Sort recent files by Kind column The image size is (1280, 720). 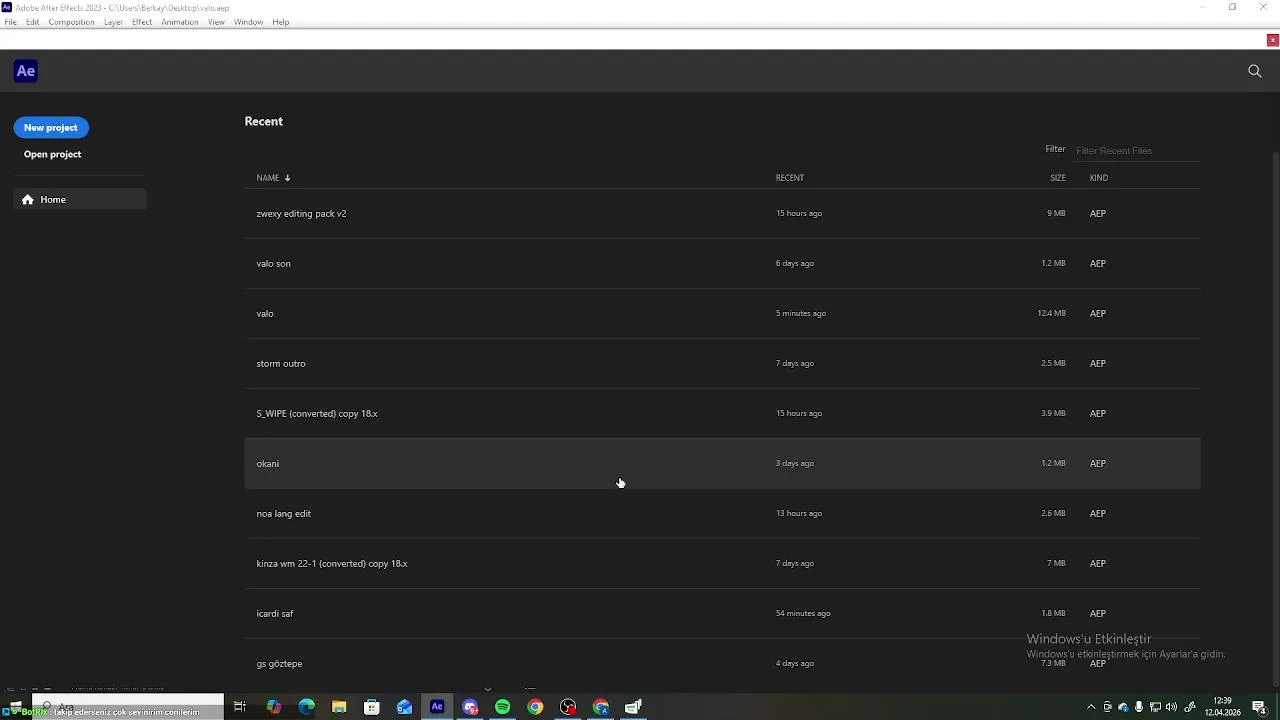1099,178
